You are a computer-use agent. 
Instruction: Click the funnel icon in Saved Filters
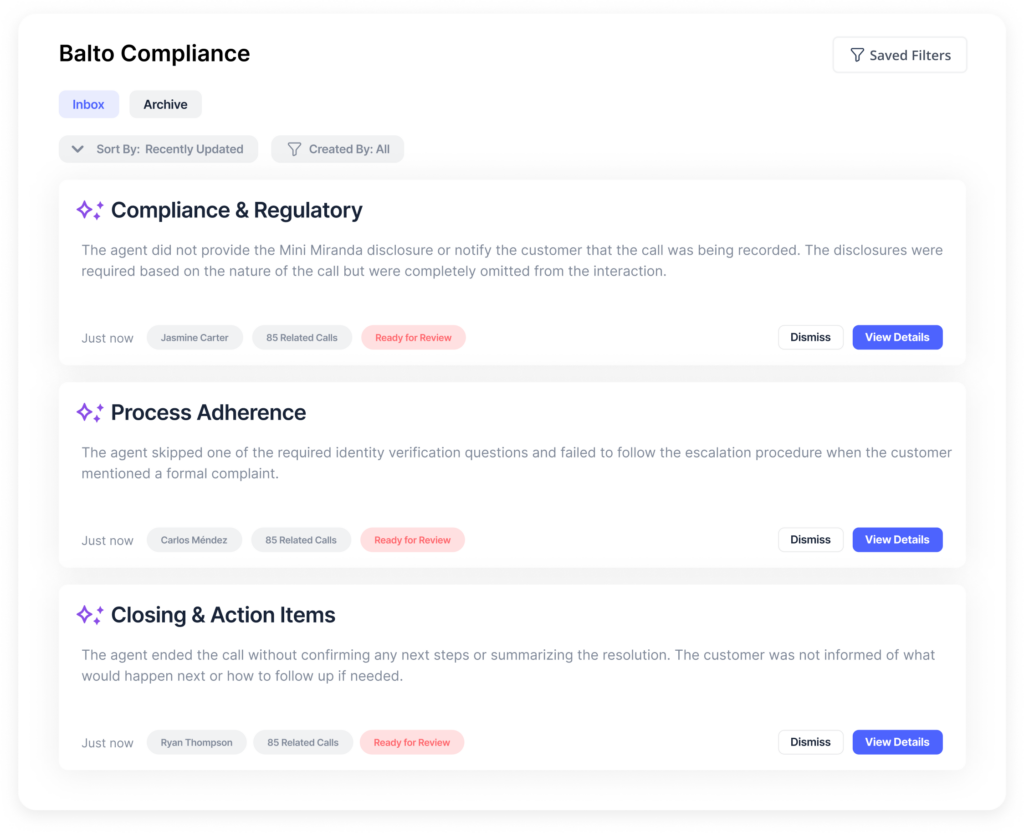(x=857, y=55)
